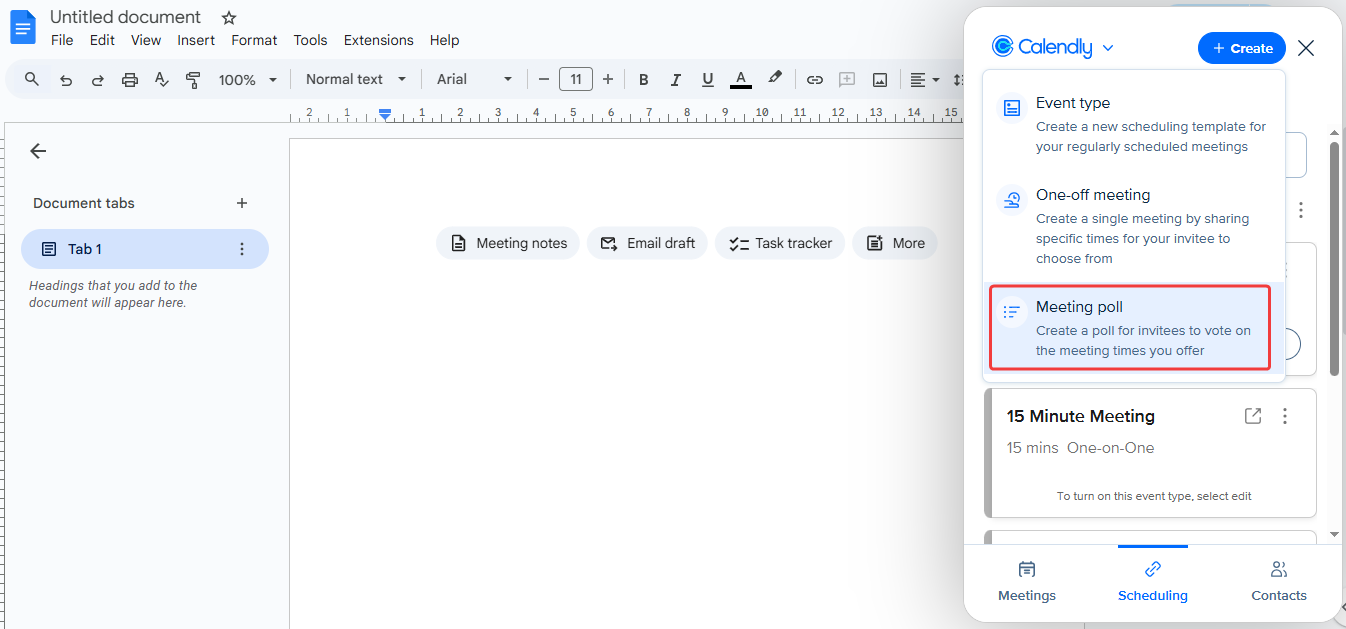Image resolution: width=1346 pixels, height=629 pixels.
Task: Open the Arial font dropdown
Action: [x=474, y=79]
